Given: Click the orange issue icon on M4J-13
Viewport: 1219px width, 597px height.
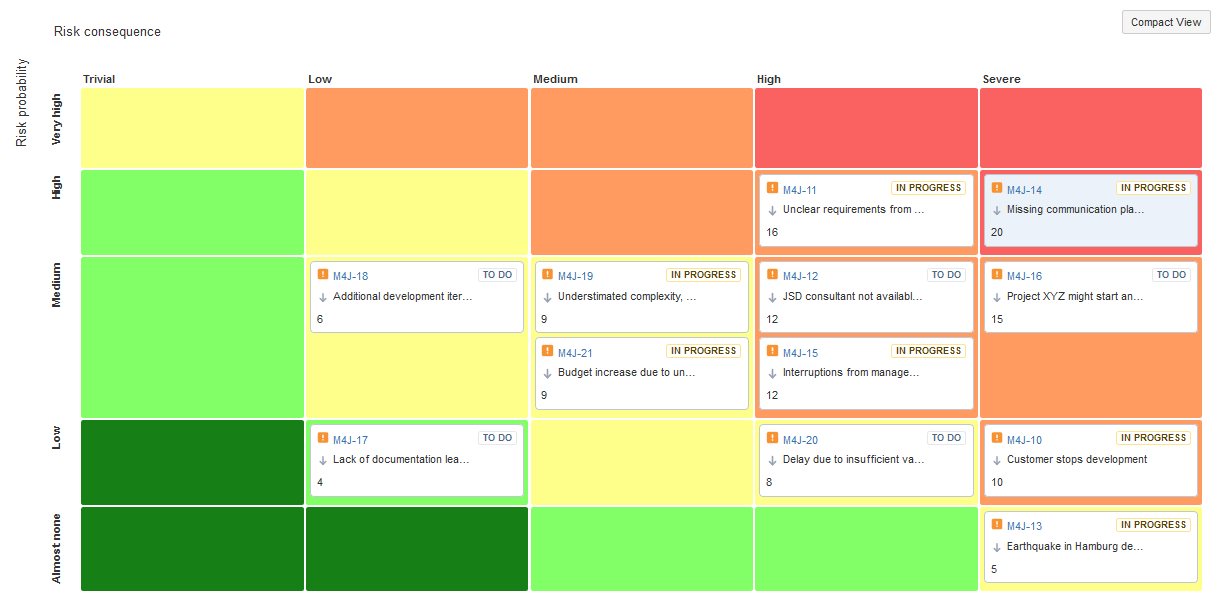Looking at the screenshot, I should tap(997, 525).
